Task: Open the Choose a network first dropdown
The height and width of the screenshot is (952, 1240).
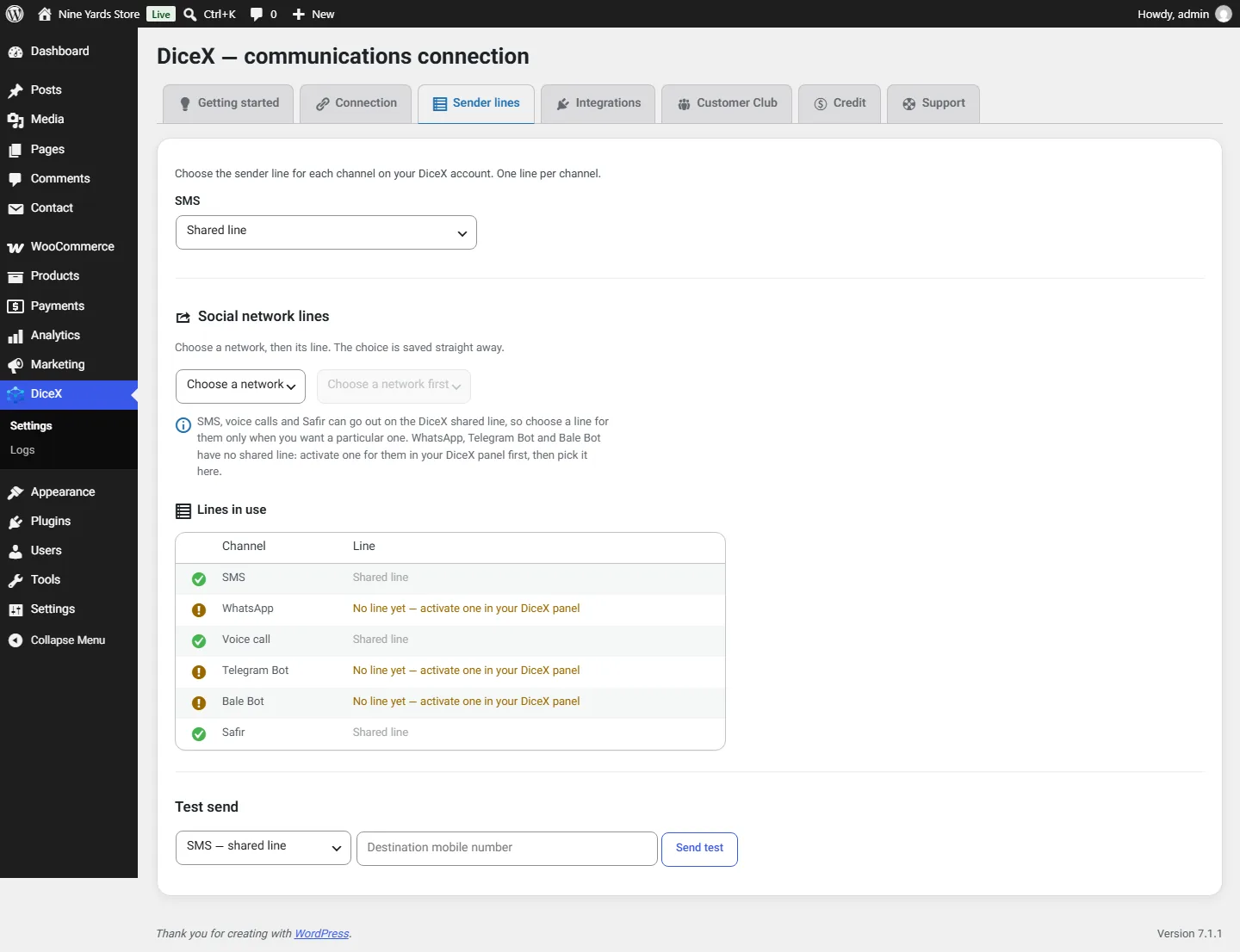Action: coord(394,386)
